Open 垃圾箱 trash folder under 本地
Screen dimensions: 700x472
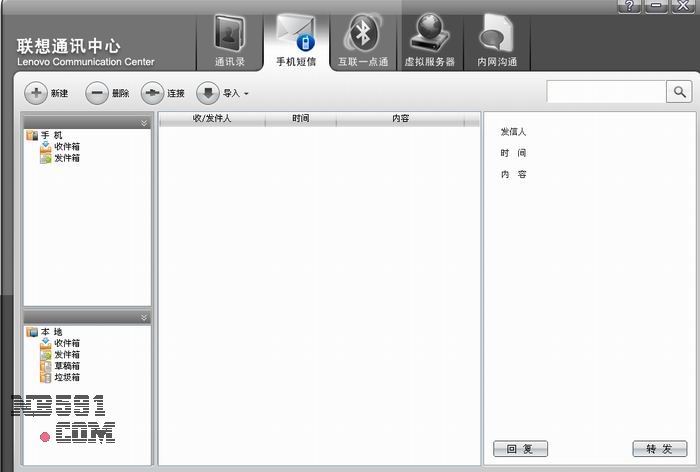66,378
